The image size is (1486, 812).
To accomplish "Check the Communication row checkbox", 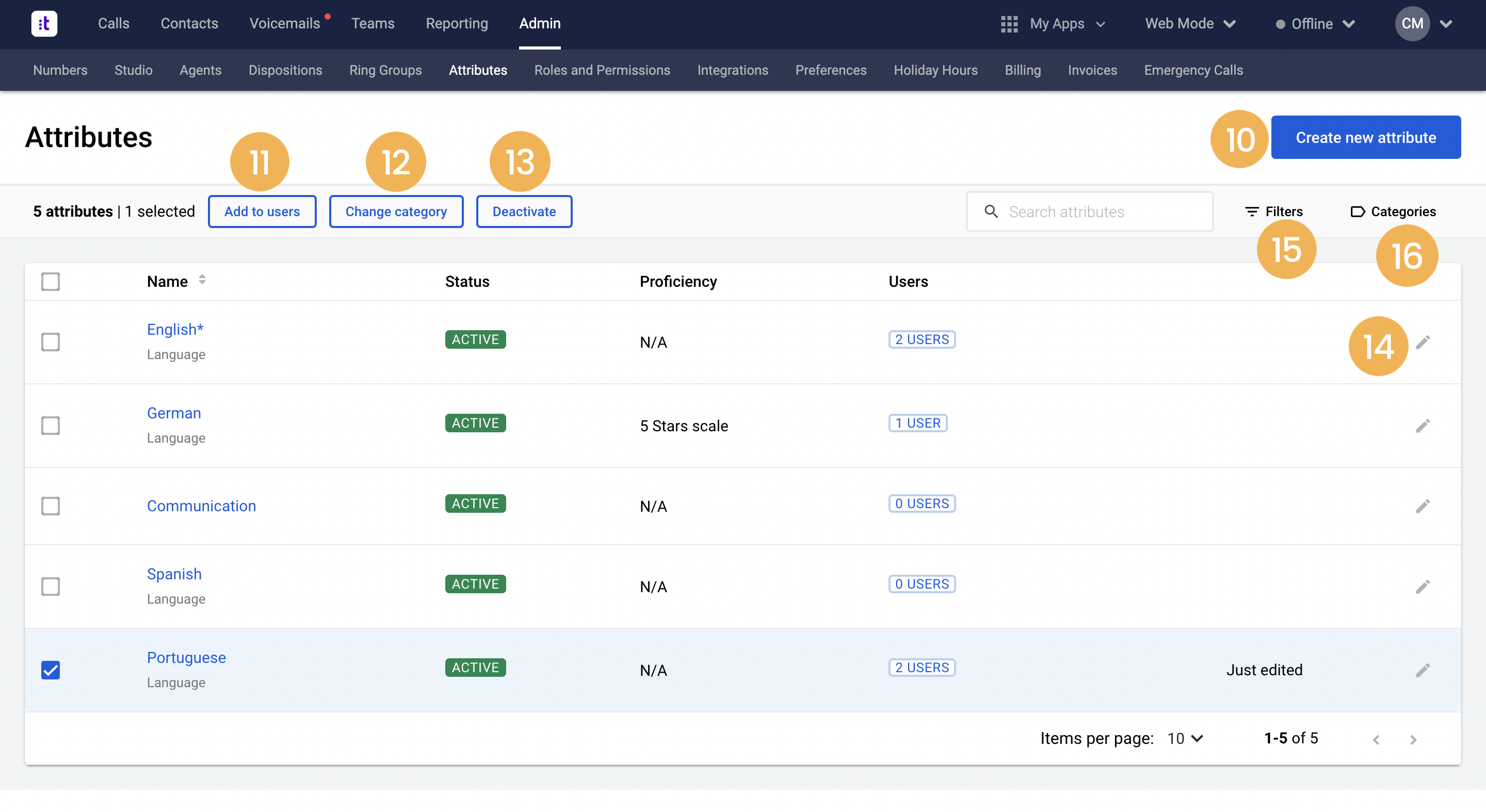I will (51, 506).
